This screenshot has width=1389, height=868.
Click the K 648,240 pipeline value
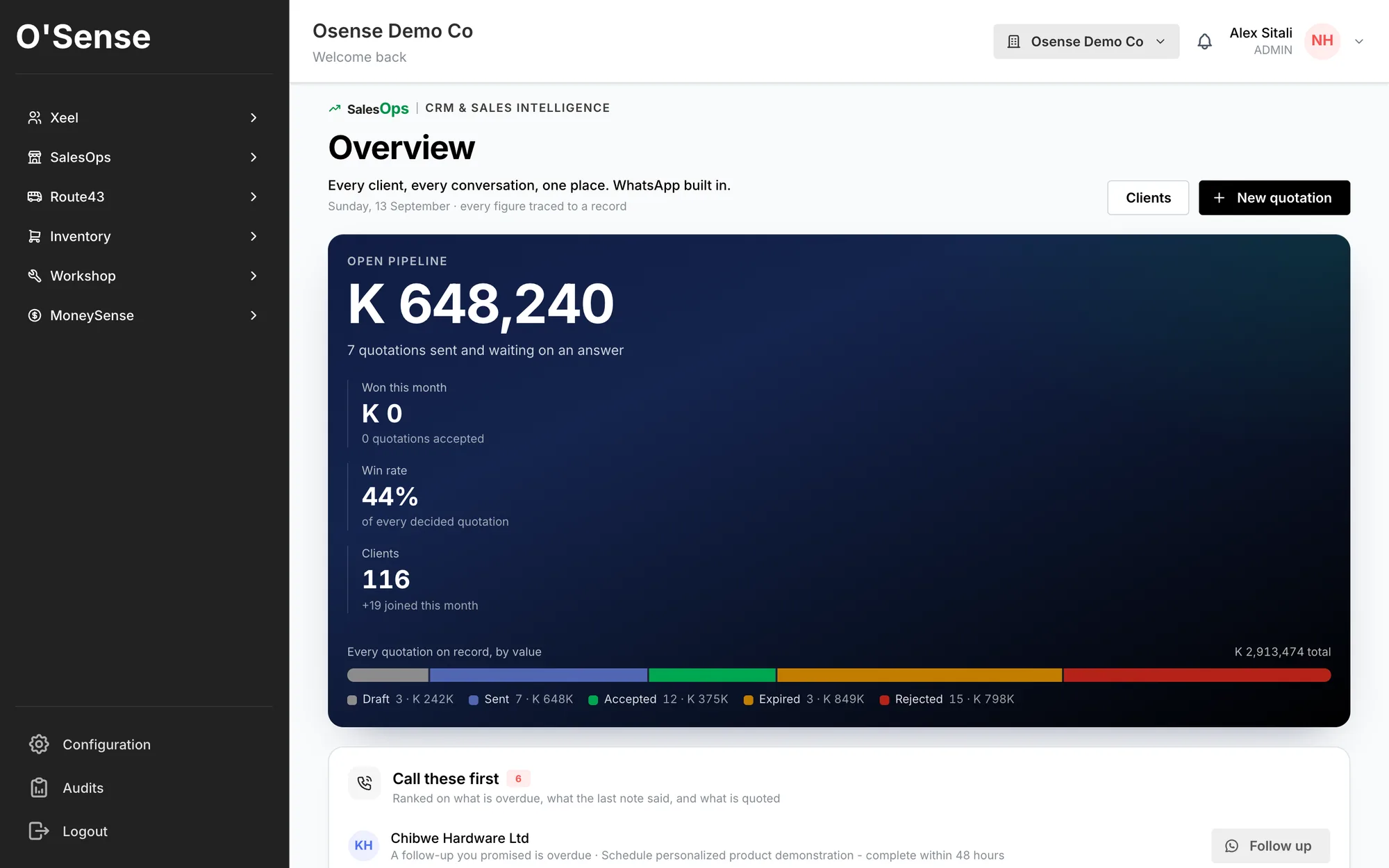click(481, 304)
